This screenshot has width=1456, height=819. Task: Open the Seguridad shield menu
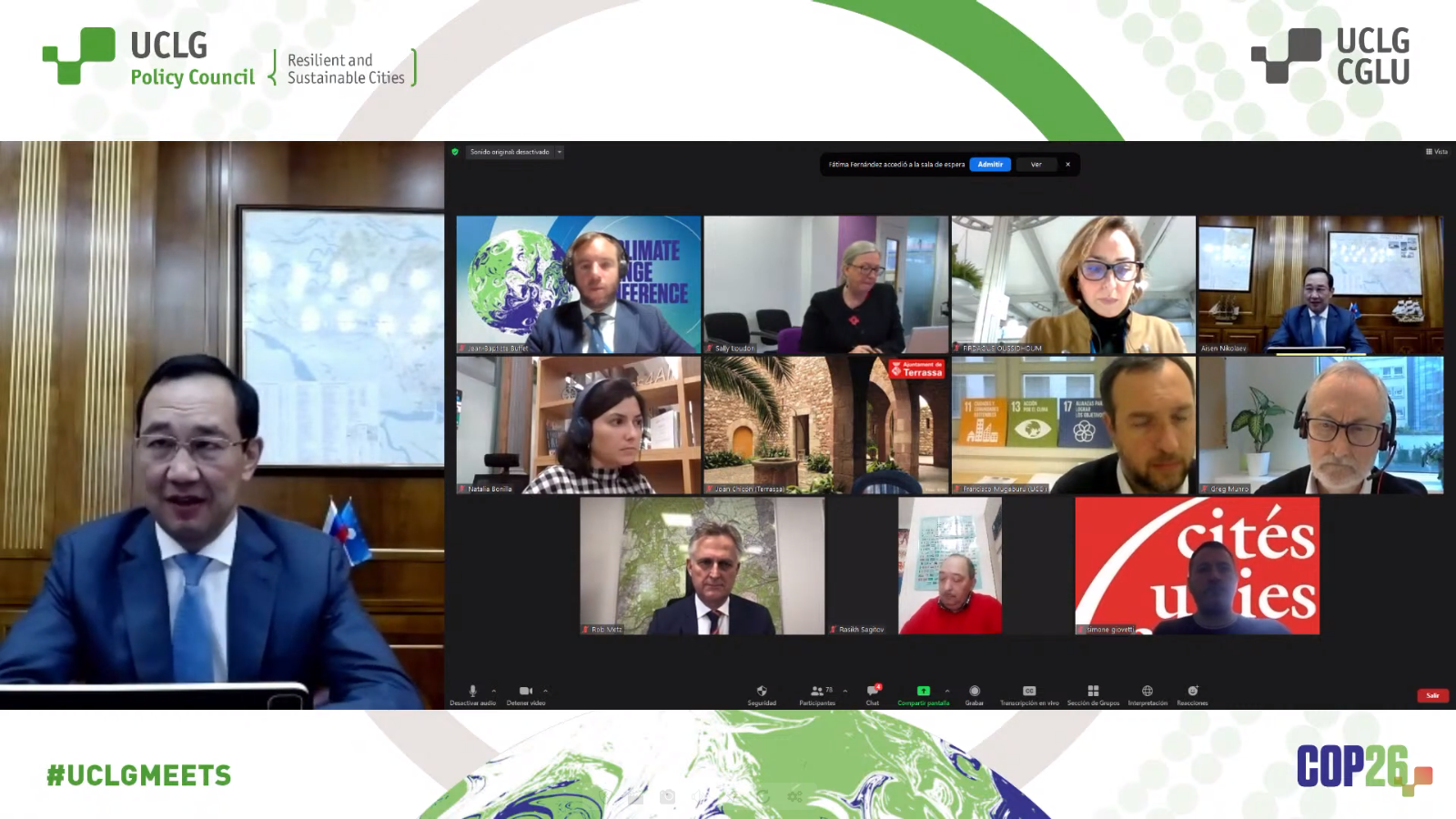tap(762, 695)
